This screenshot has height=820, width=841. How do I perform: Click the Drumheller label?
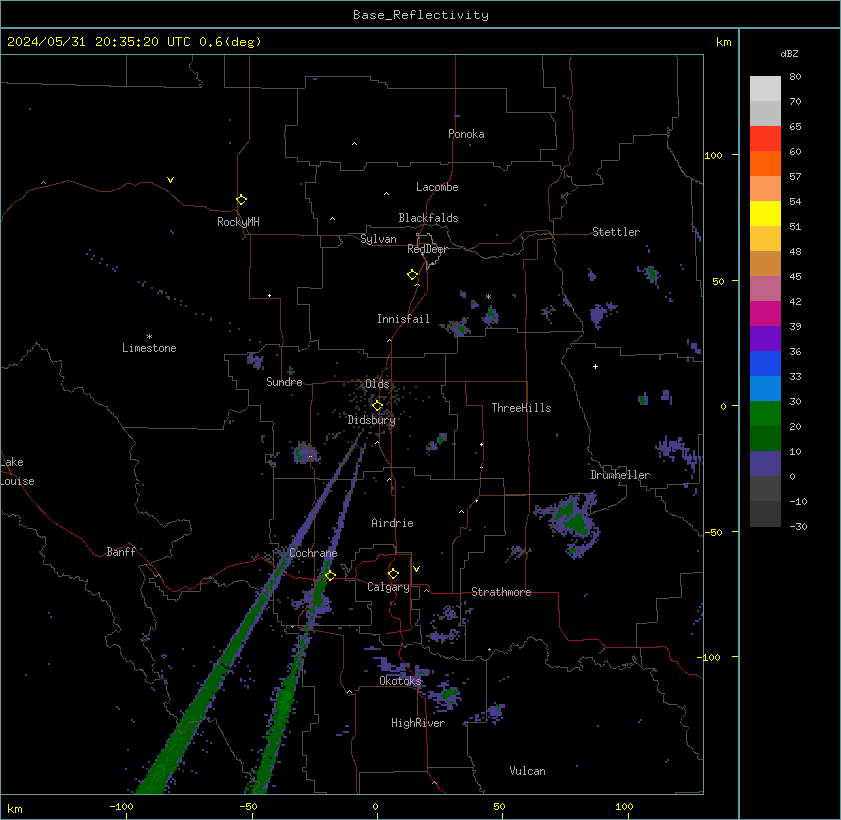tap(620, 475)
